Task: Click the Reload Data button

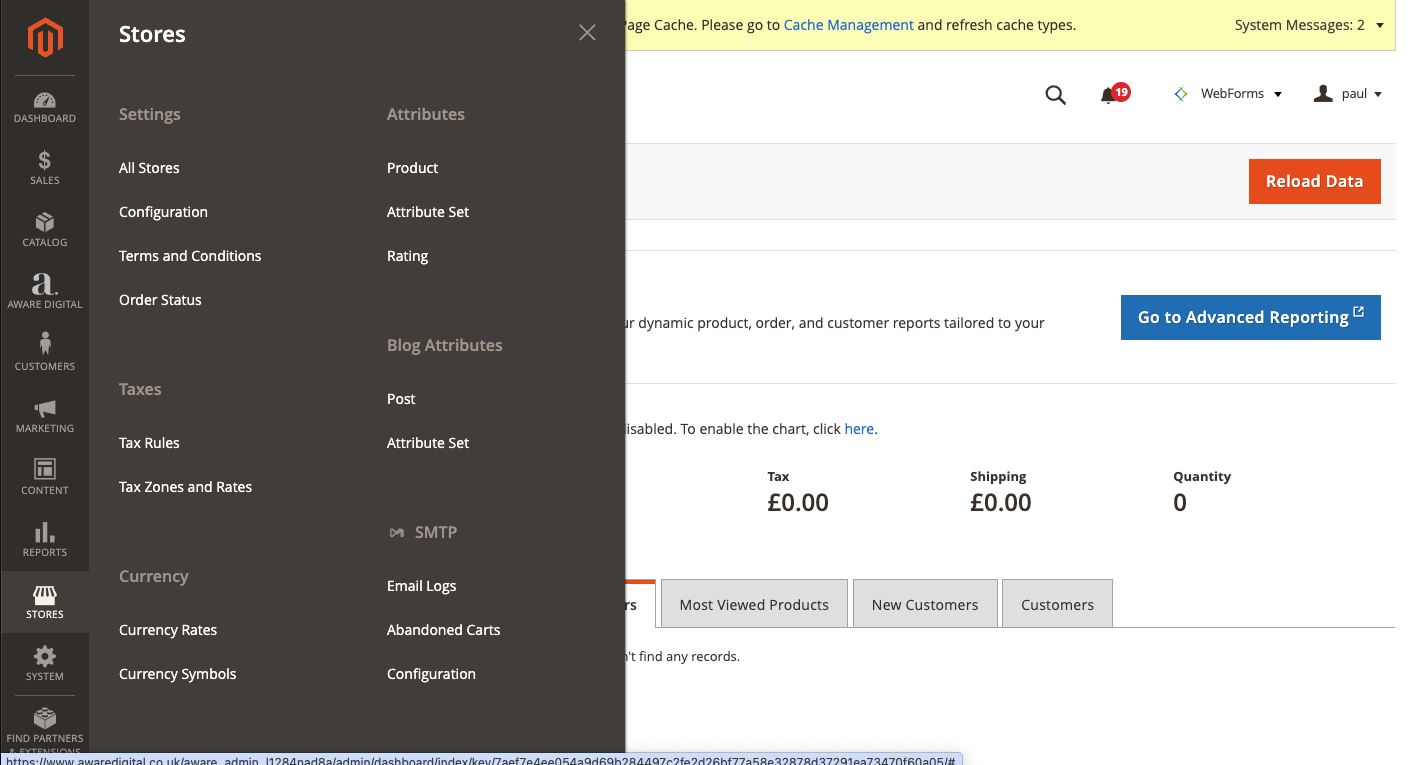Action: (1314, 181)
